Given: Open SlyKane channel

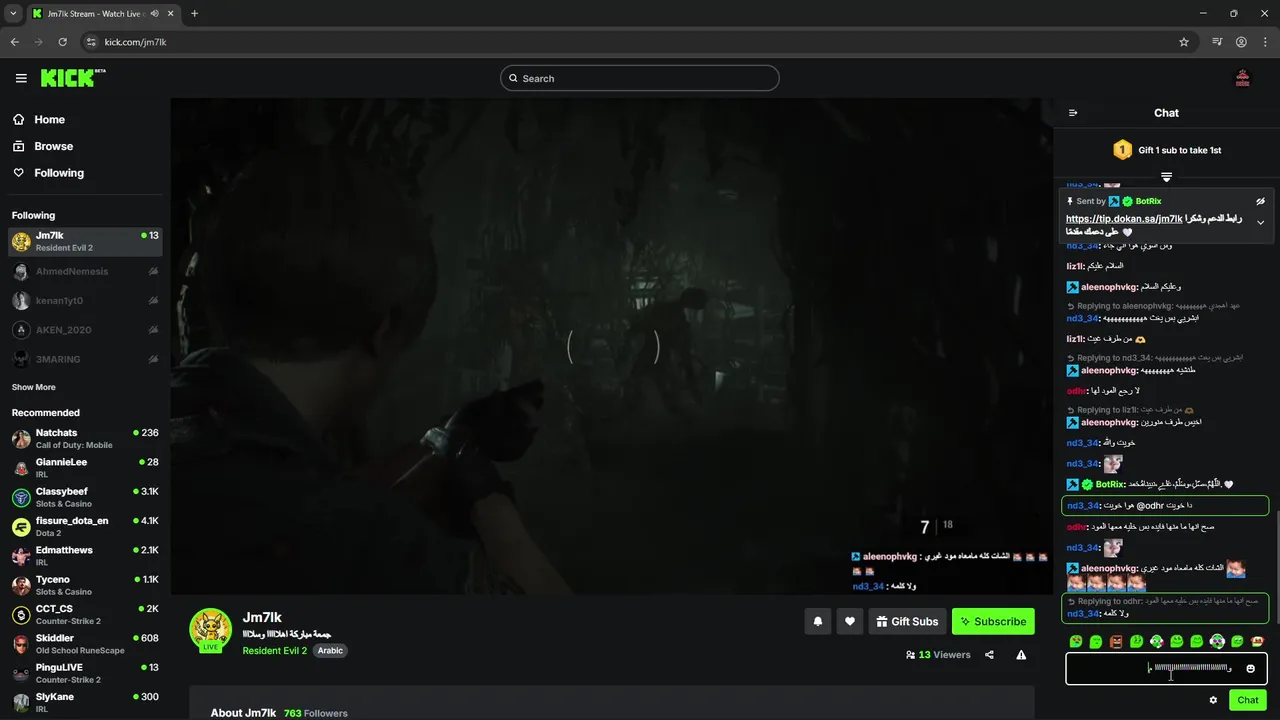Looking at the screenshot, I should pos(85,702).
